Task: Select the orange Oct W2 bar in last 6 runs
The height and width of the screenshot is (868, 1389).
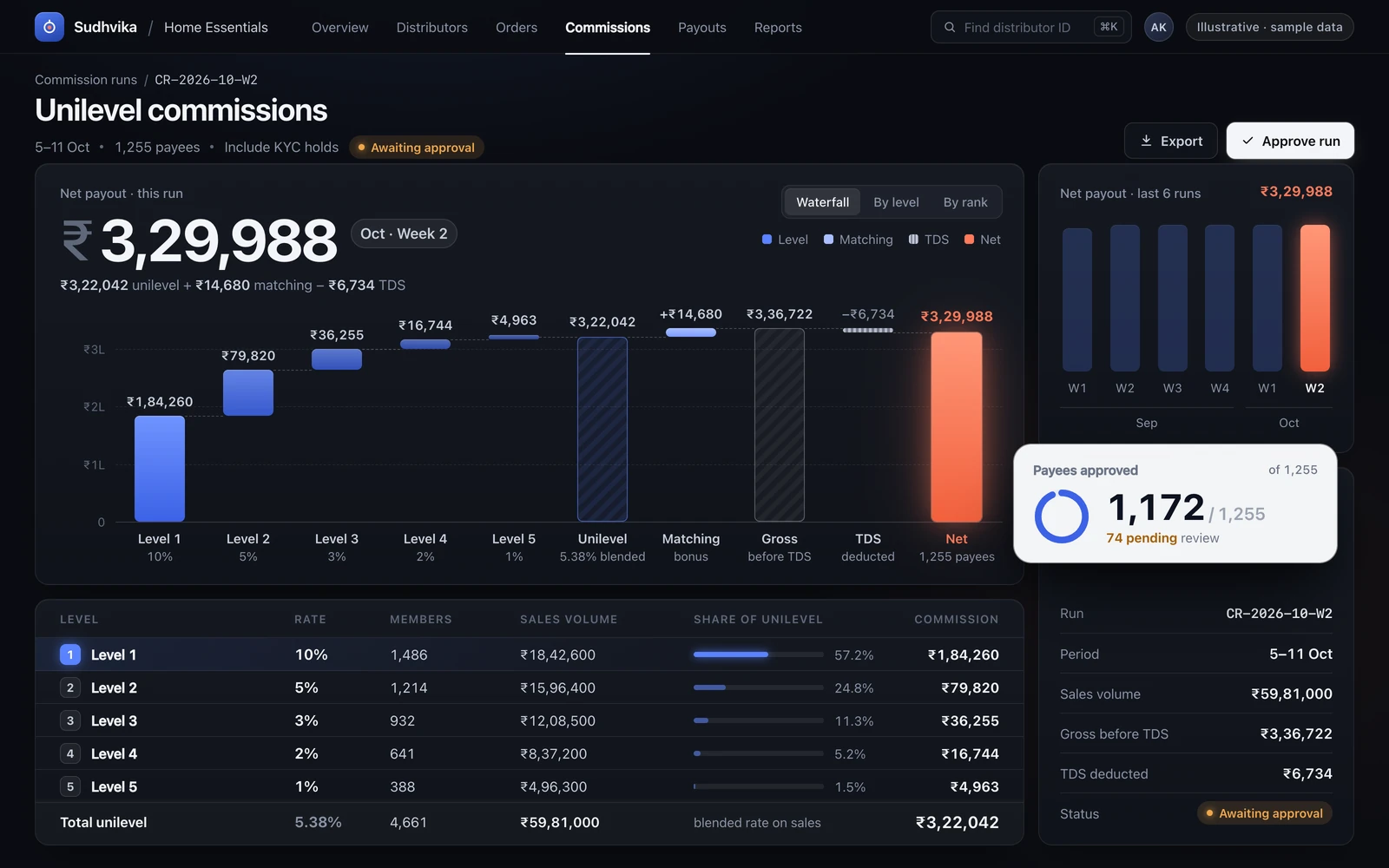Action: [x=1314, y=298]
